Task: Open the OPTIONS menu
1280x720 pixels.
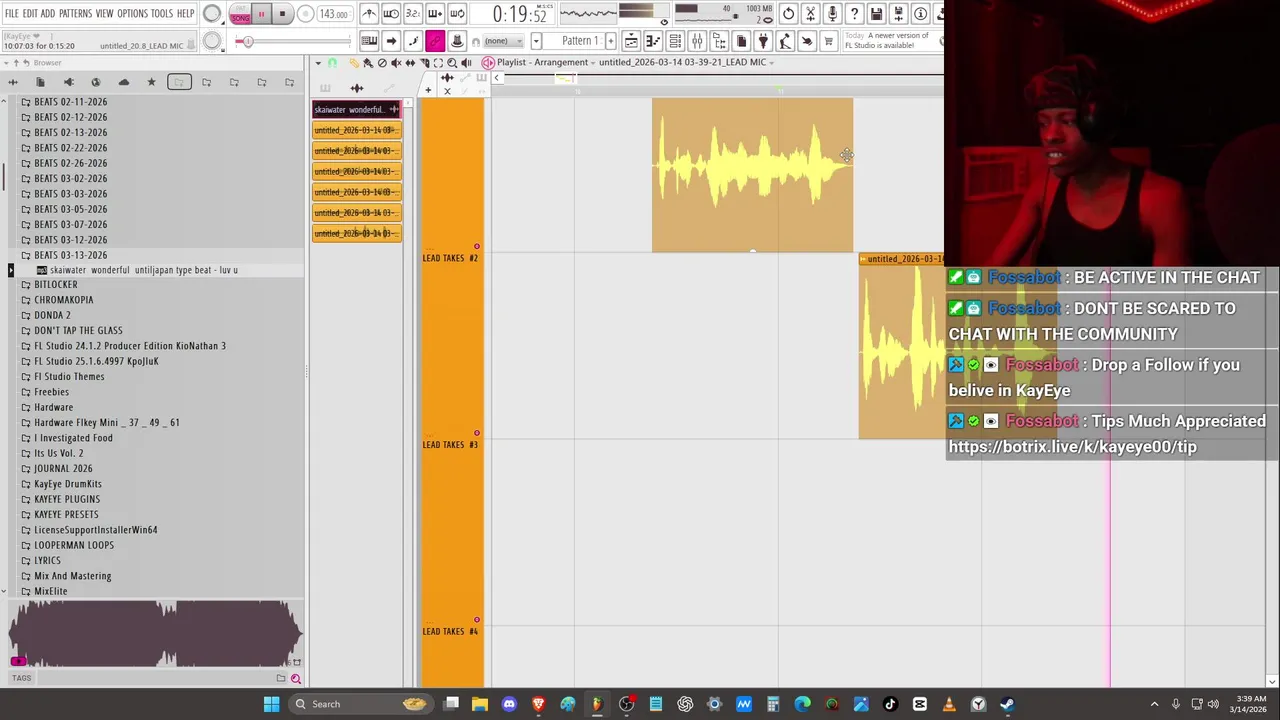Action: click(x=132, y=14)
